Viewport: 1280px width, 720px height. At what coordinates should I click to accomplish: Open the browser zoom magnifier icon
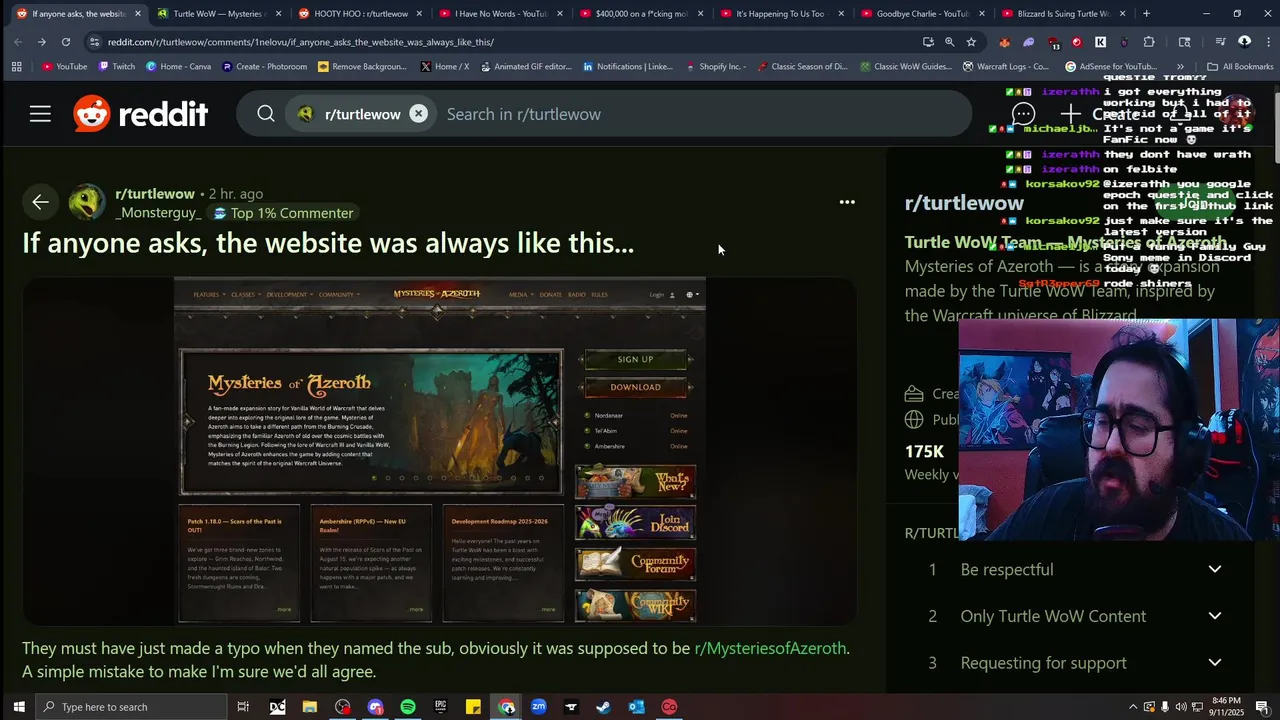pyautogui.click(x=950, y=42)
